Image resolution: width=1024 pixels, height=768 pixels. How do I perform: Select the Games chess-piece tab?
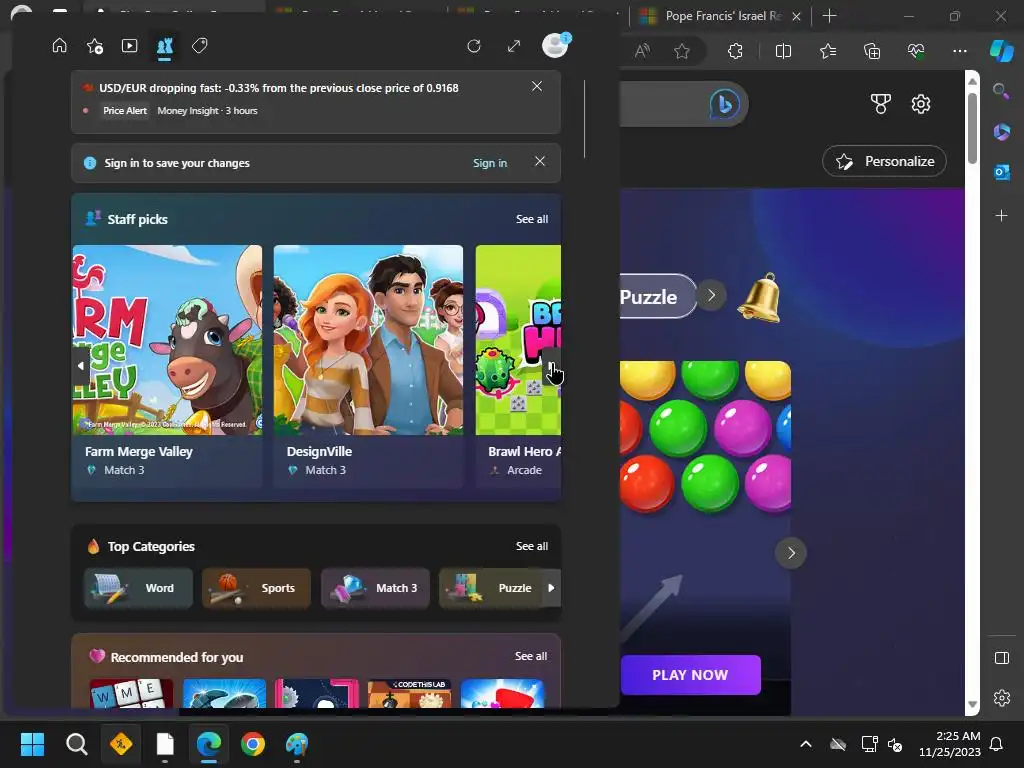(165, 46)
